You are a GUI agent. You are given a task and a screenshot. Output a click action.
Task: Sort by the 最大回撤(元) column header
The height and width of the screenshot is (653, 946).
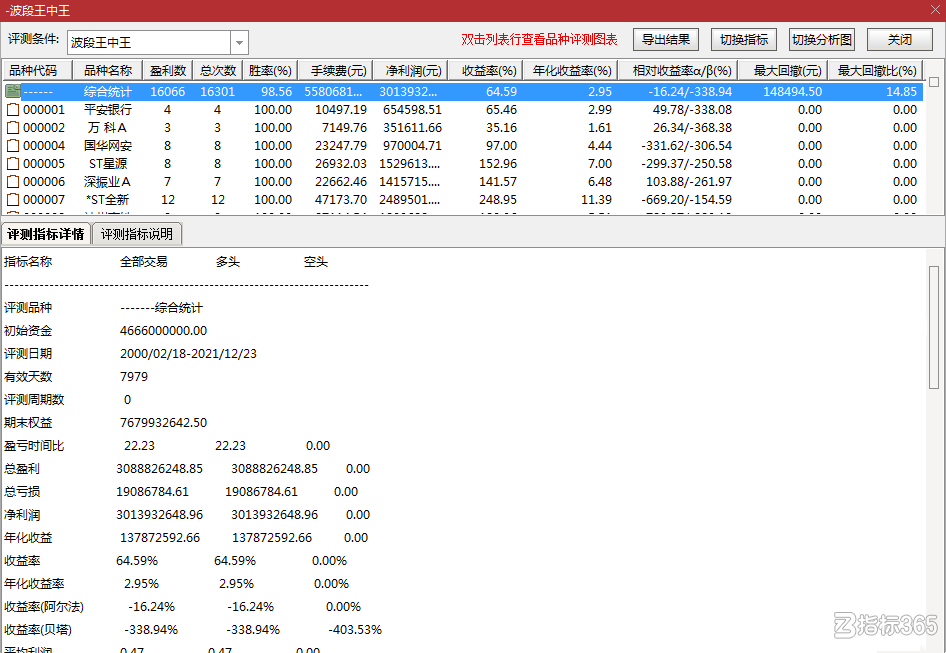tap(783, 71)
